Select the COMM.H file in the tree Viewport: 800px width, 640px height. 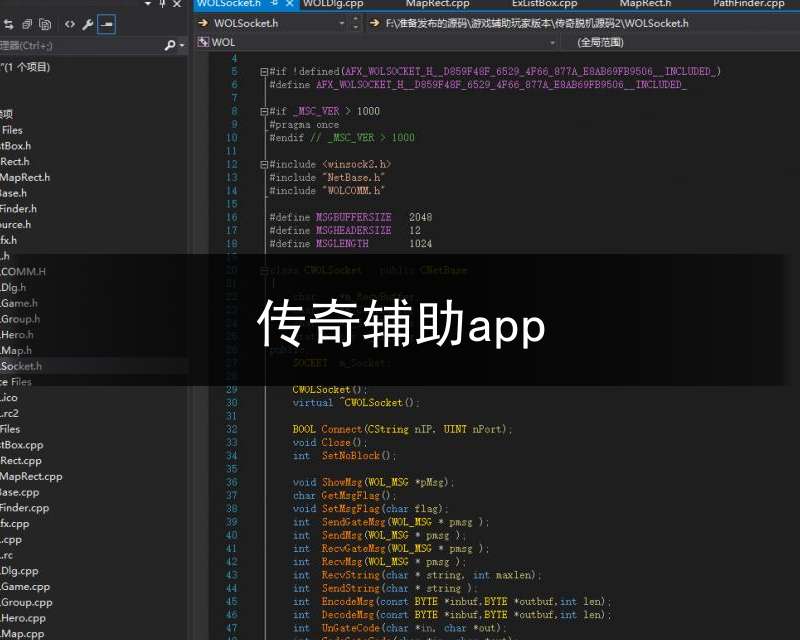[23, 272]
